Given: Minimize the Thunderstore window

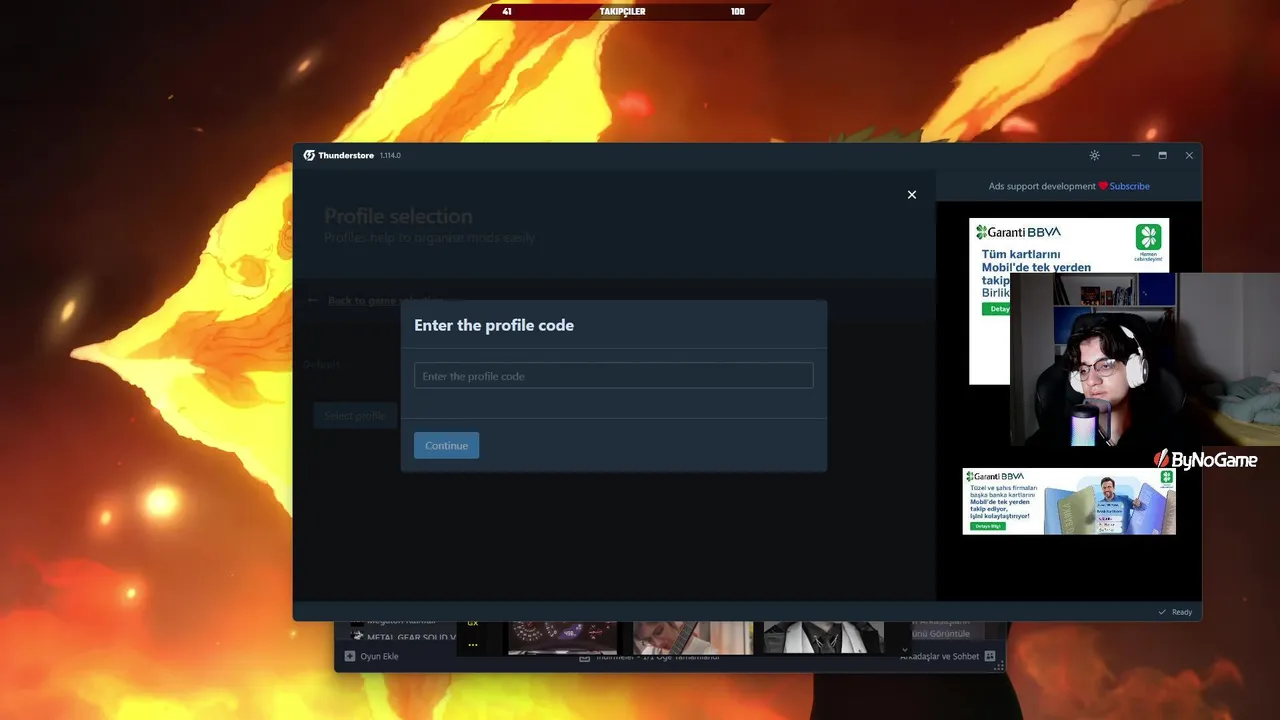Looking at the screenshot, I should 1136,155.
